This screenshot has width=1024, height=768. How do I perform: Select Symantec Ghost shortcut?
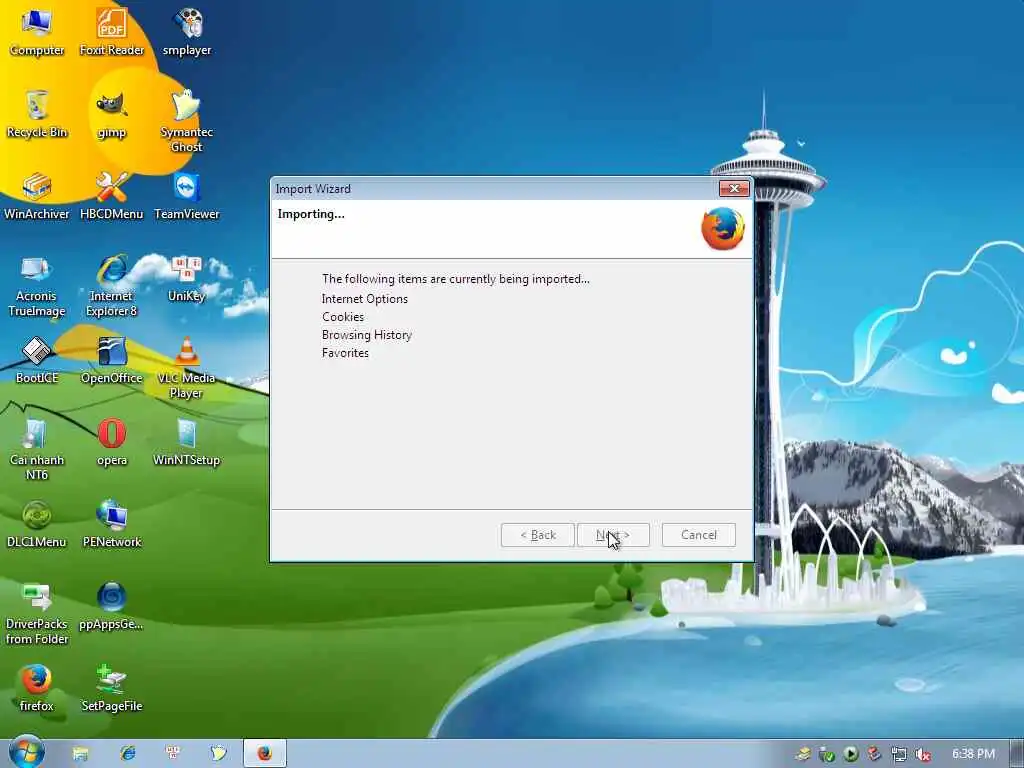tap(187, 121)
